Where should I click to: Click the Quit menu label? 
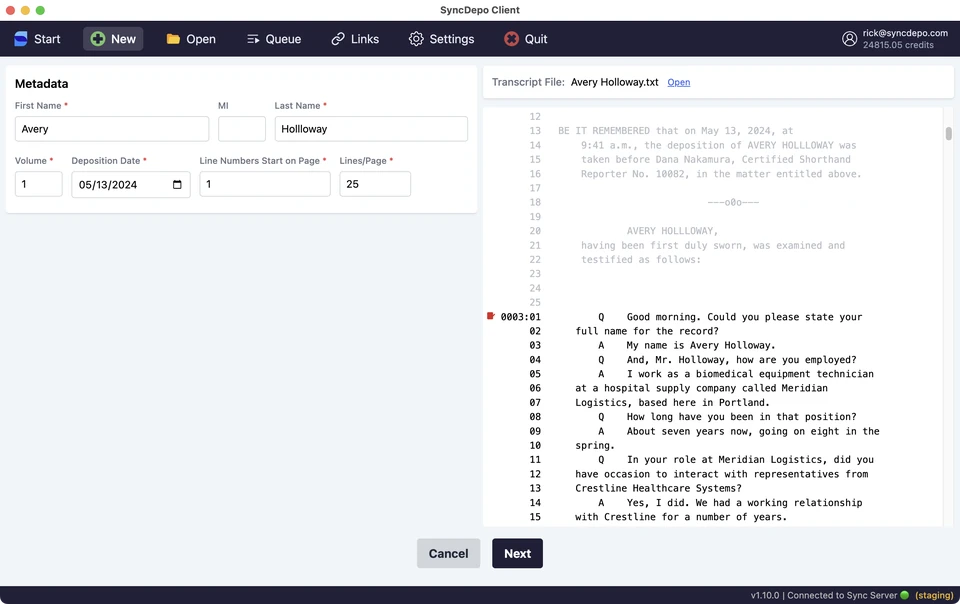coord(536,39)
